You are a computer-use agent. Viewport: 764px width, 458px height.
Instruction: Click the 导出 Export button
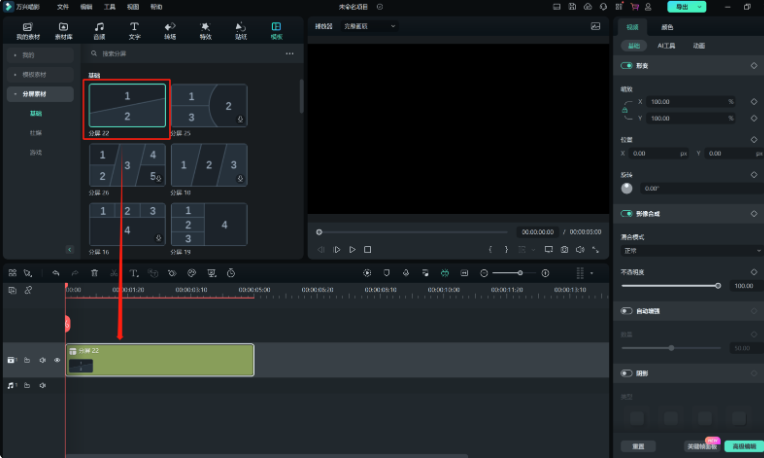pos(686,6)
